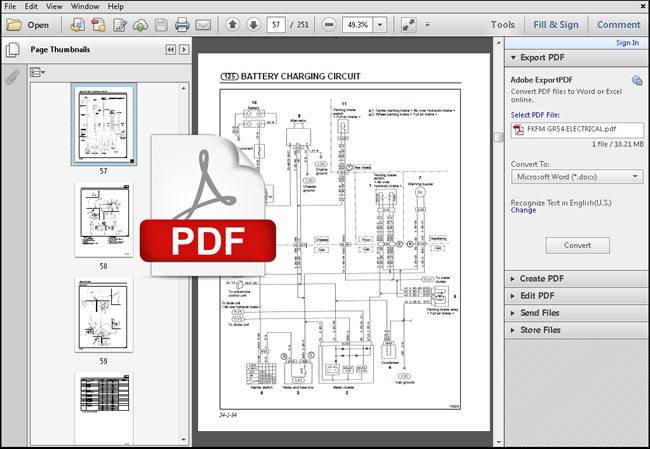Click the Save floppy disk icon
650x449 pixels.
[161, 25]
